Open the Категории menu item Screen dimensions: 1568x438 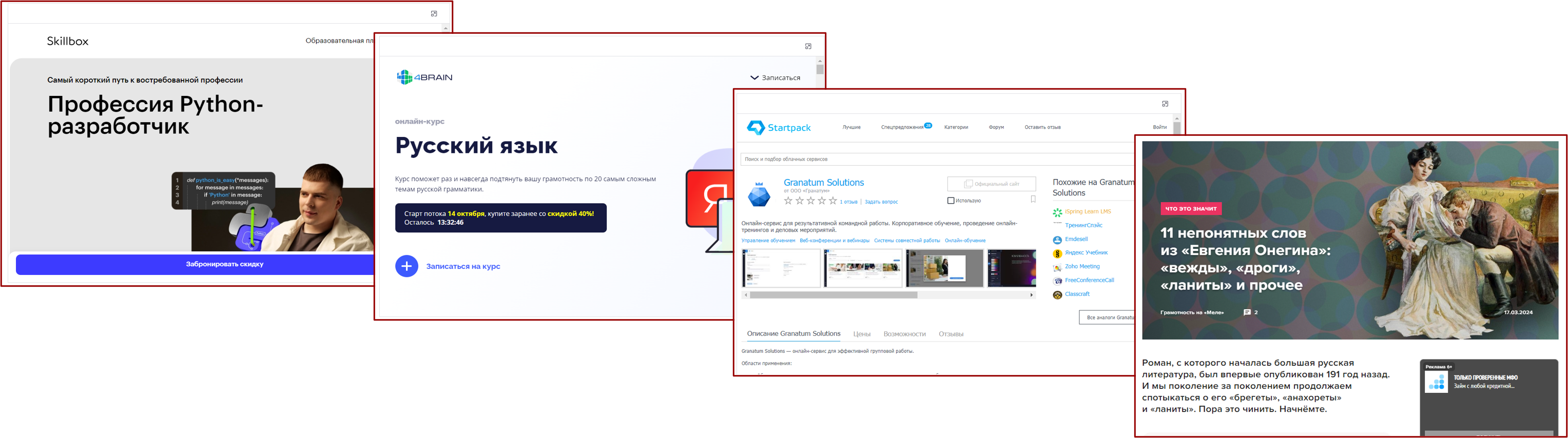pos(956,128)
